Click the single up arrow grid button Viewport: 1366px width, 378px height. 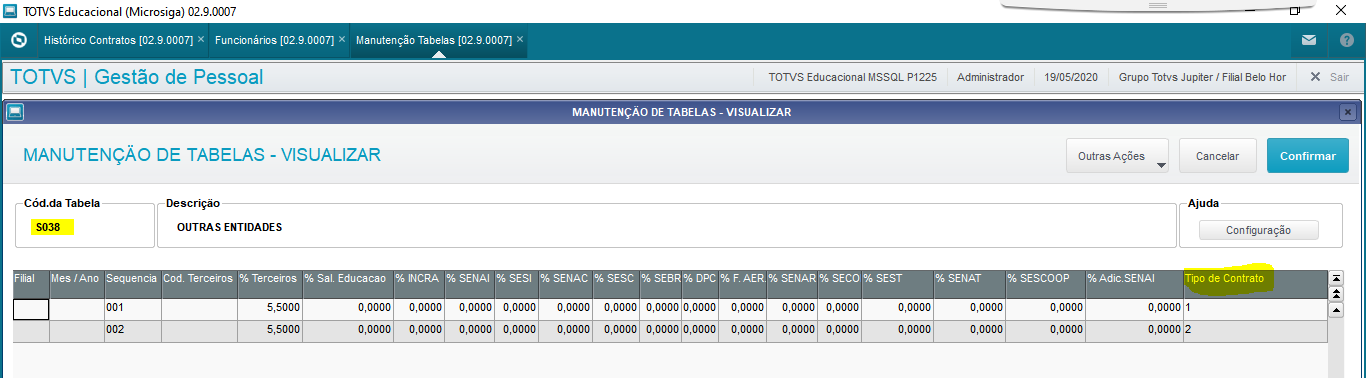point(1335,310)
